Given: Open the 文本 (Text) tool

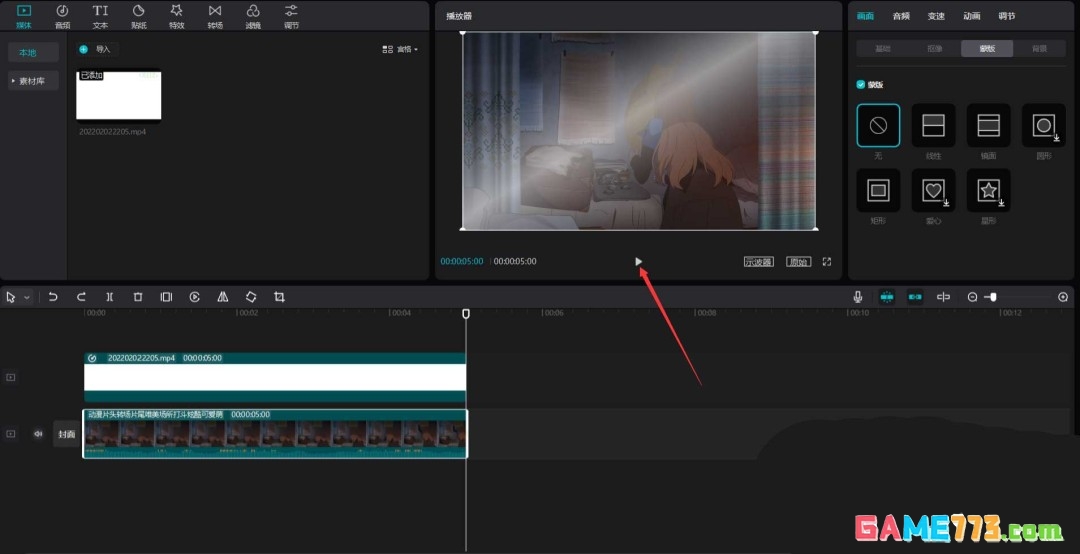Looking at the screenshot, I should pos(101,17).
